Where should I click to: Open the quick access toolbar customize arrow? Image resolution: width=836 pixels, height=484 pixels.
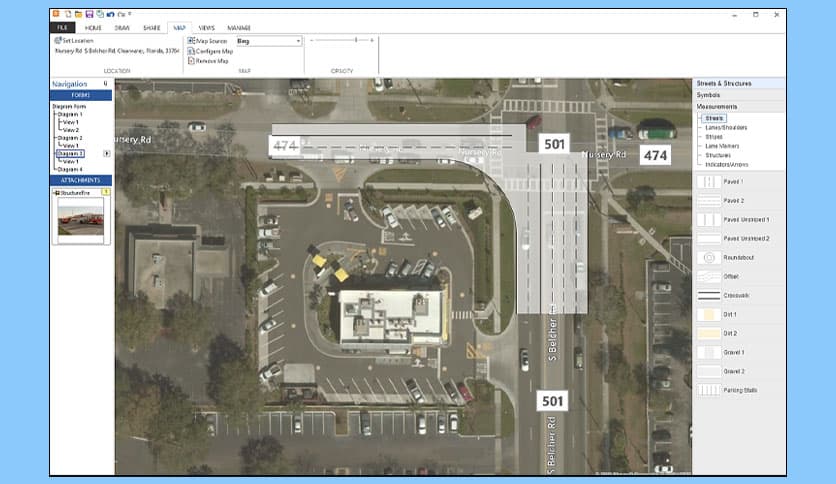pos(130,14)
